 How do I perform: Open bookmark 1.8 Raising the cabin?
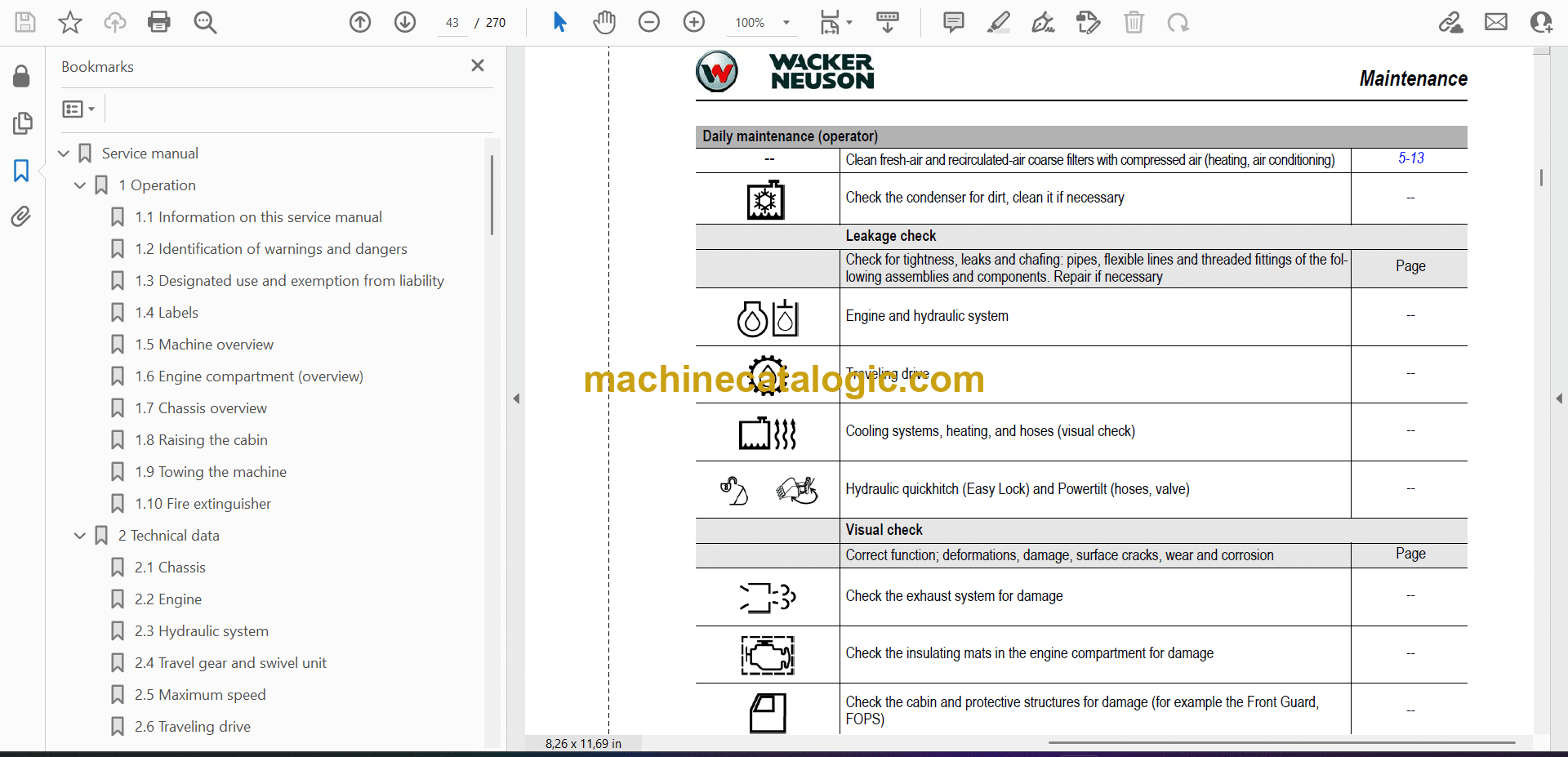coord(201,440)
